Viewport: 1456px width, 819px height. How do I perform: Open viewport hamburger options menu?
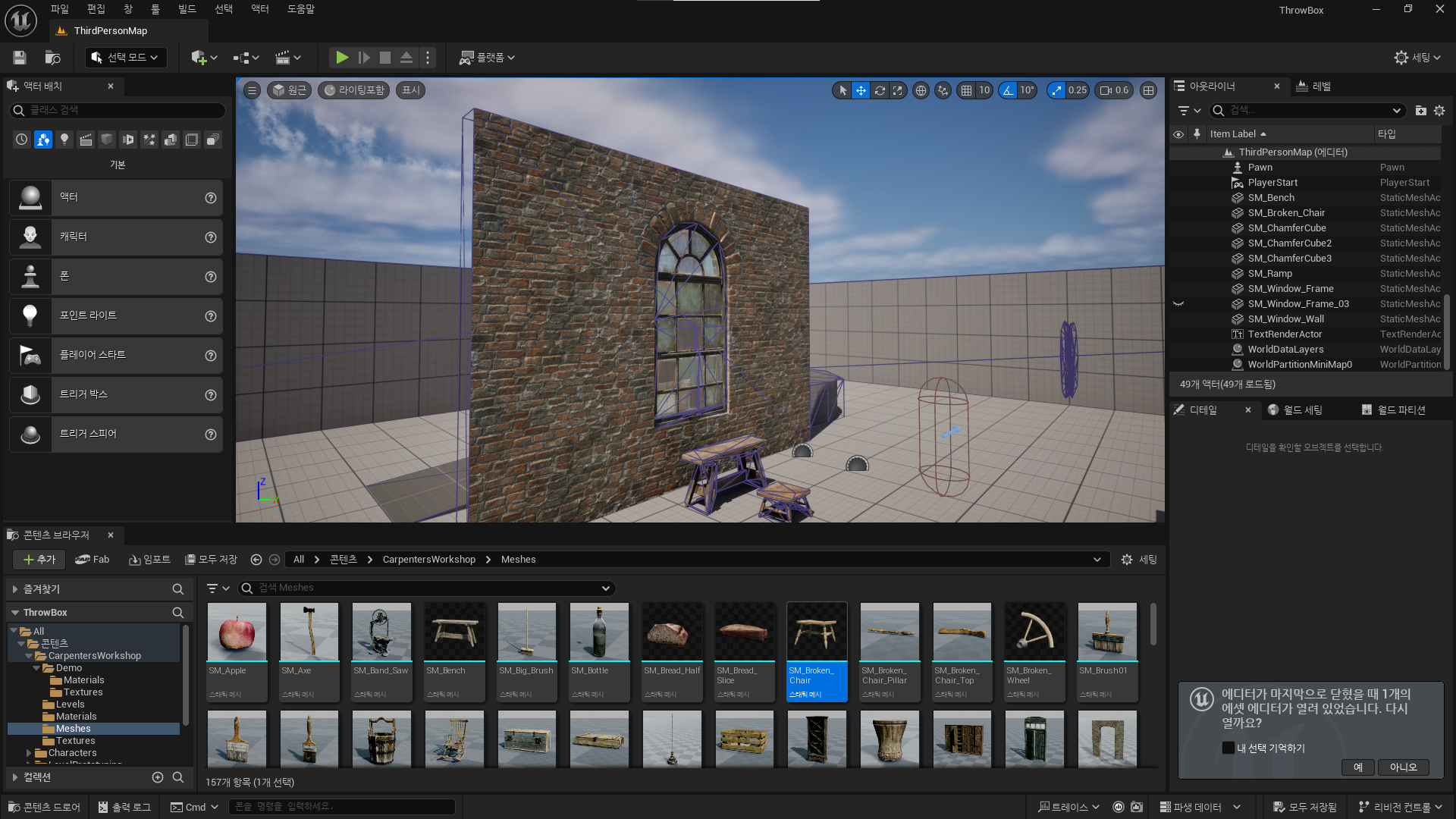[253, 90]
